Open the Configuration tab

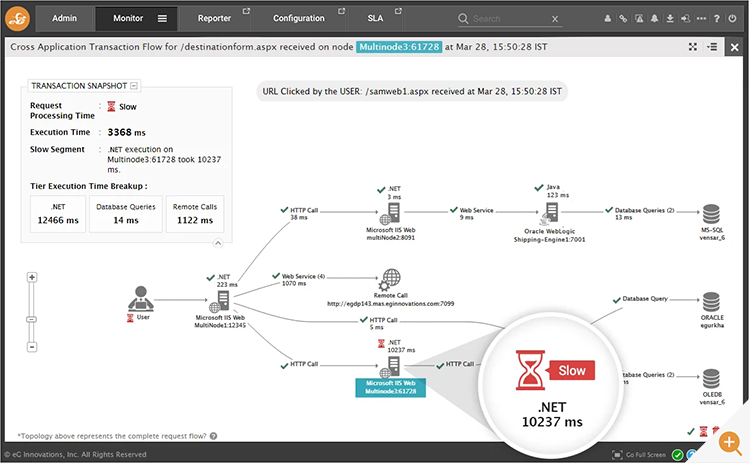click(298, 18)
